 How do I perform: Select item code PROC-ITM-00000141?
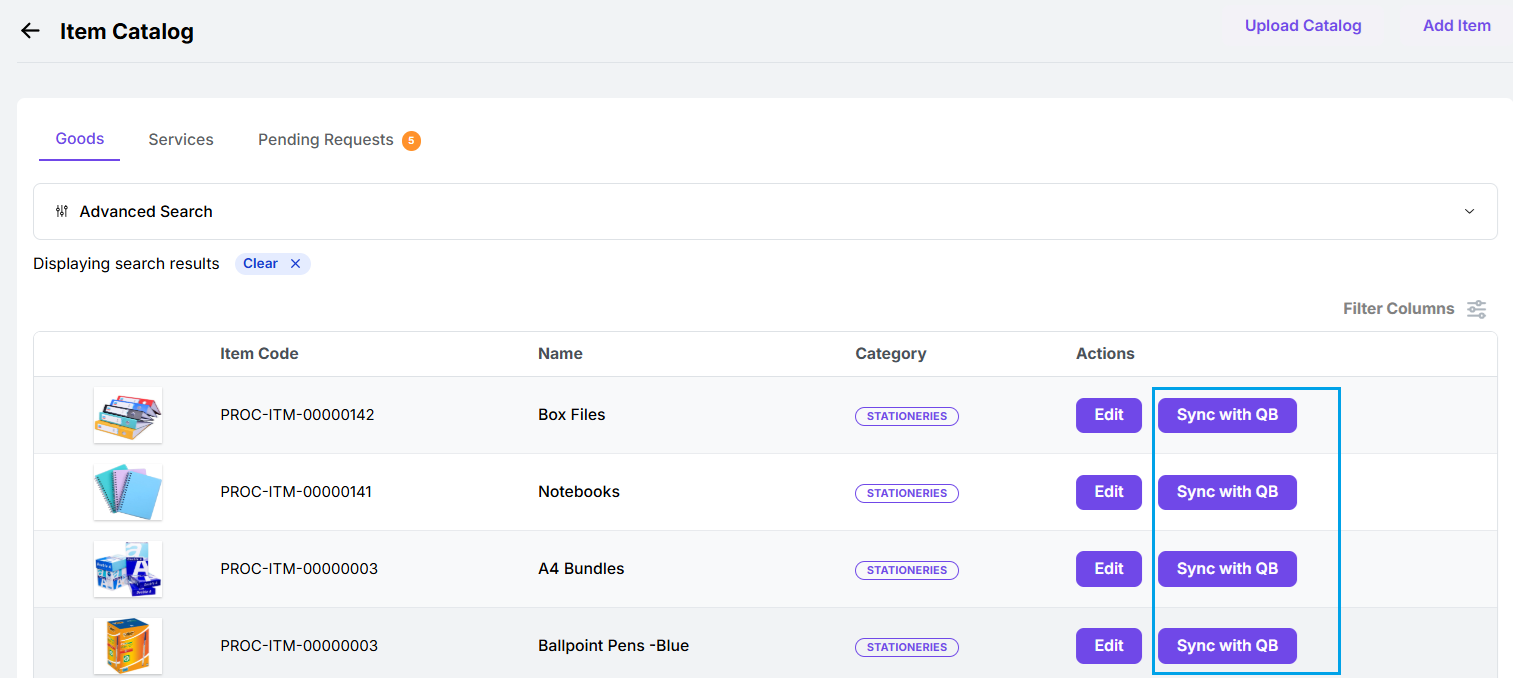(296, 492)
